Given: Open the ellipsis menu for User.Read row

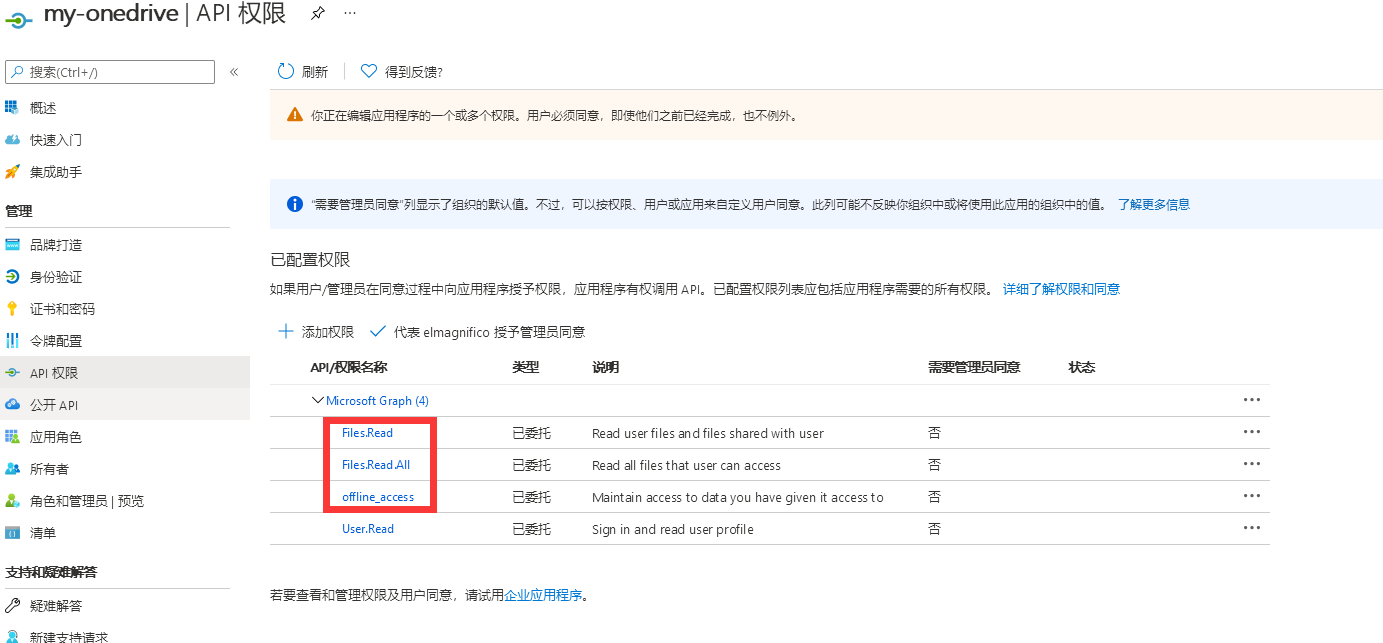Looking at the screenshot, I should [1251, 528].
